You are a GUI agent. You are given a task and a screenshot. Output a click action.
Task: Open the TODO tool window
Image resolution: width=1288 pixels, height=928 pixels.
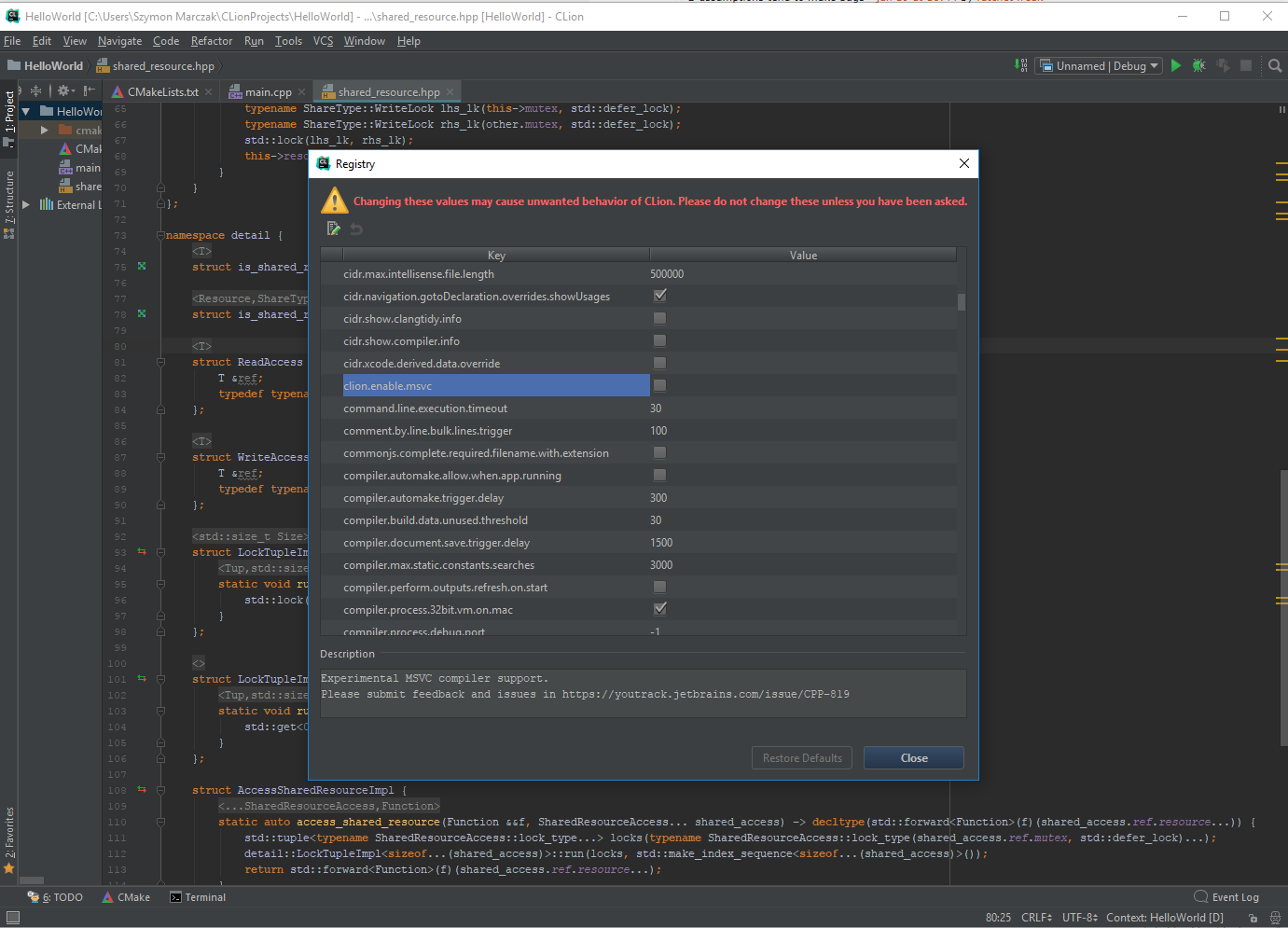(x=55, y=897)
